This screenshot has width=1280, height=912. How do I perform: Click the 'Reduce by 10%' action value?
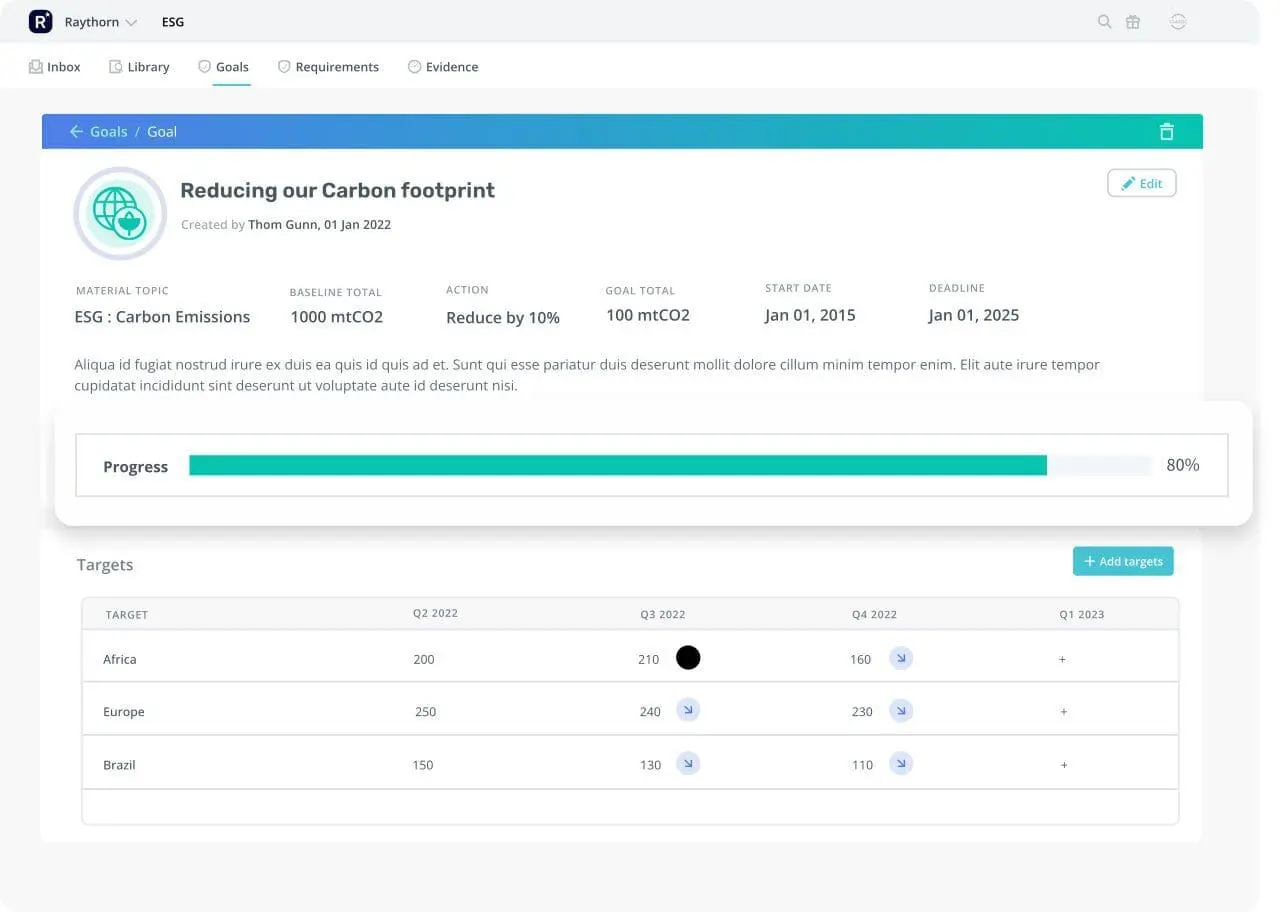coord(503,318)
